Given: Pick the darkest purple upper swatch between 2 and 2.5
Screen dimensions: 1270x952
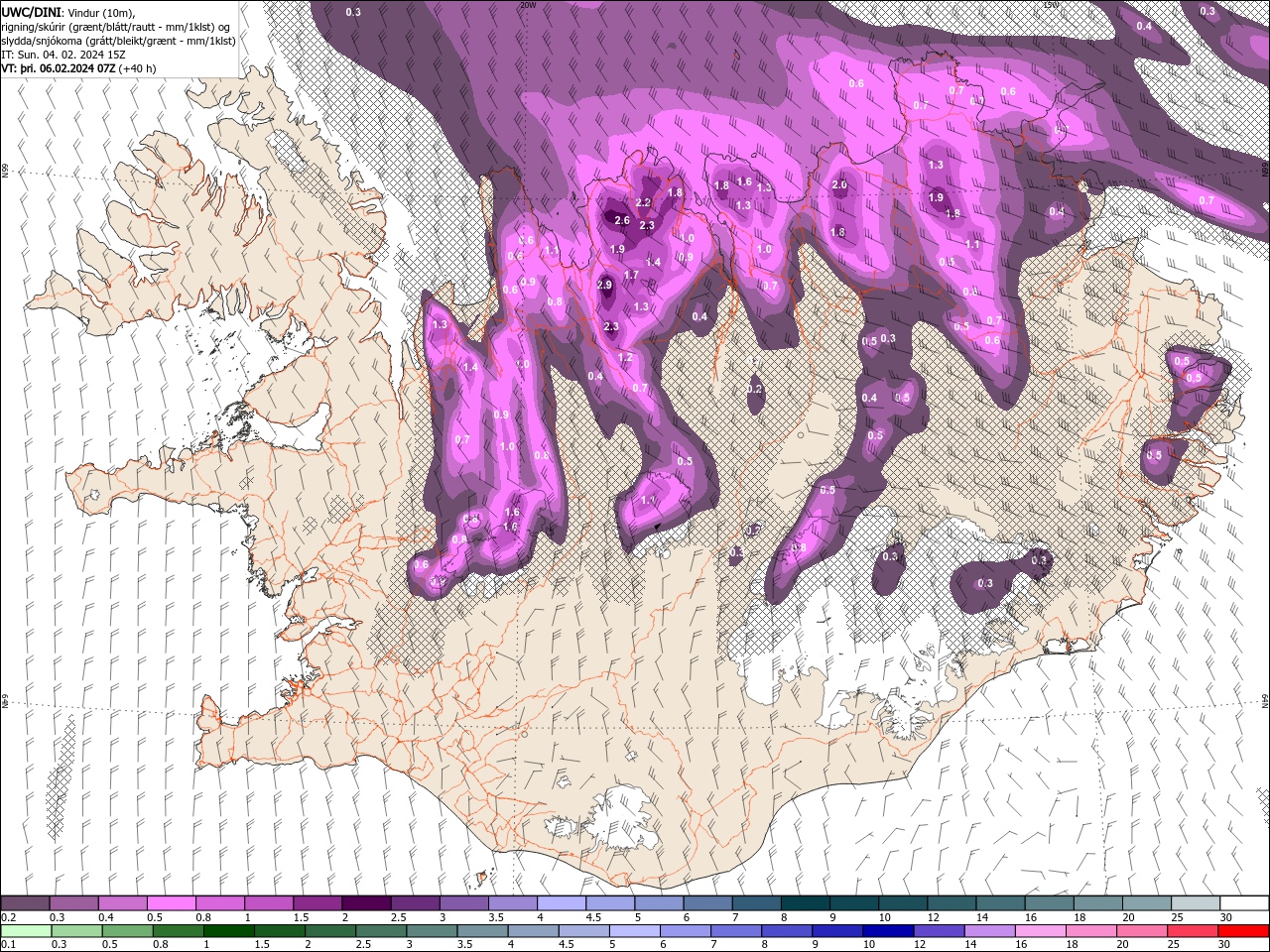Looking at the screenshot, I should click(365, 903).
